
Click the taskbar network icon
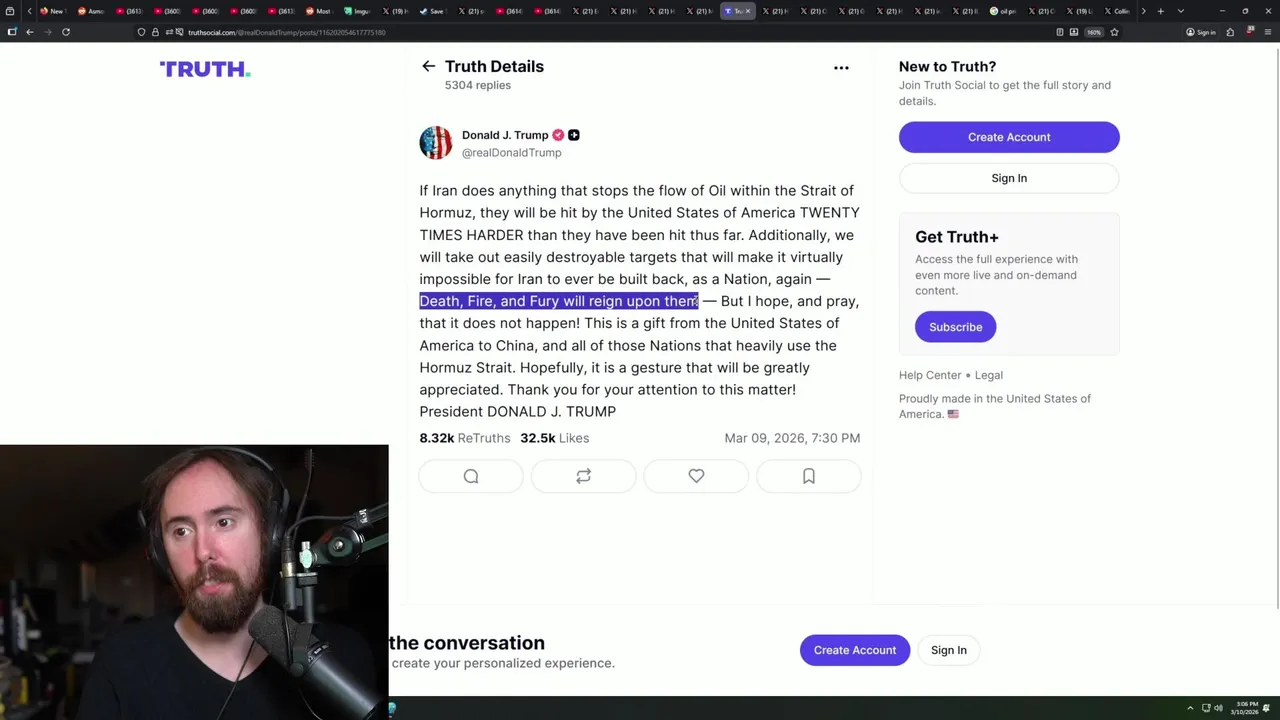click(x=1206, y=708)
